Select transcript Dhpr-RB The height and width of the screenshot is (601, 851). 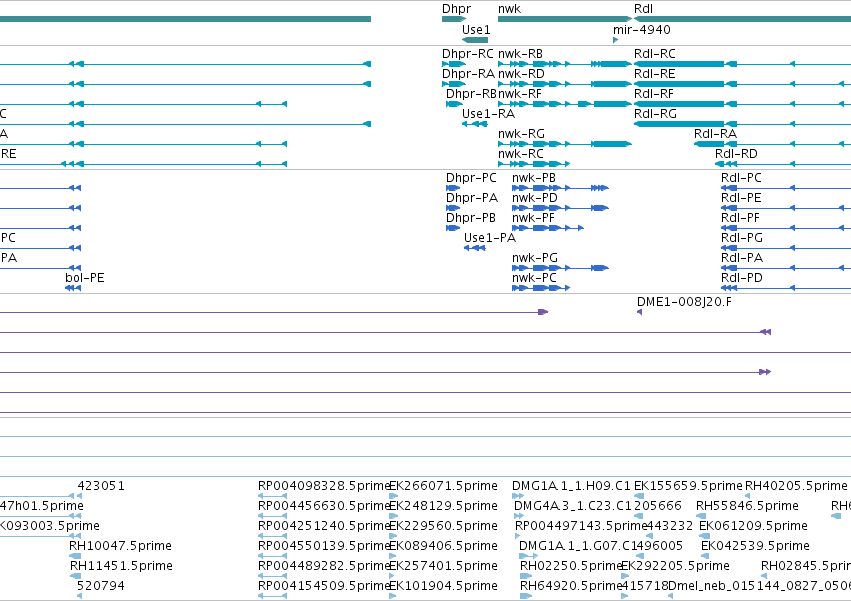coord(454,104)
